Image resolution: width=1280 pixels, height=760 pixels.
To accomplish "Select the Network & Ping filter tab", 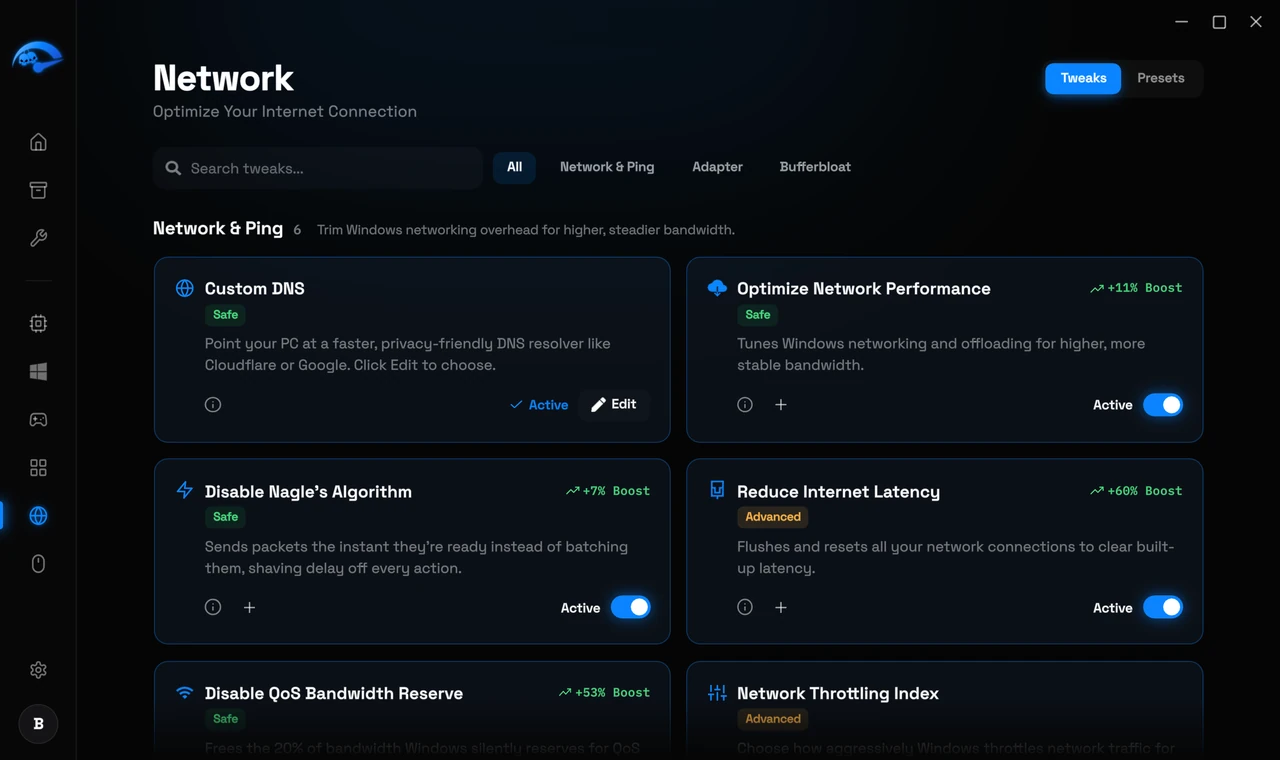I will click(607, 167).
